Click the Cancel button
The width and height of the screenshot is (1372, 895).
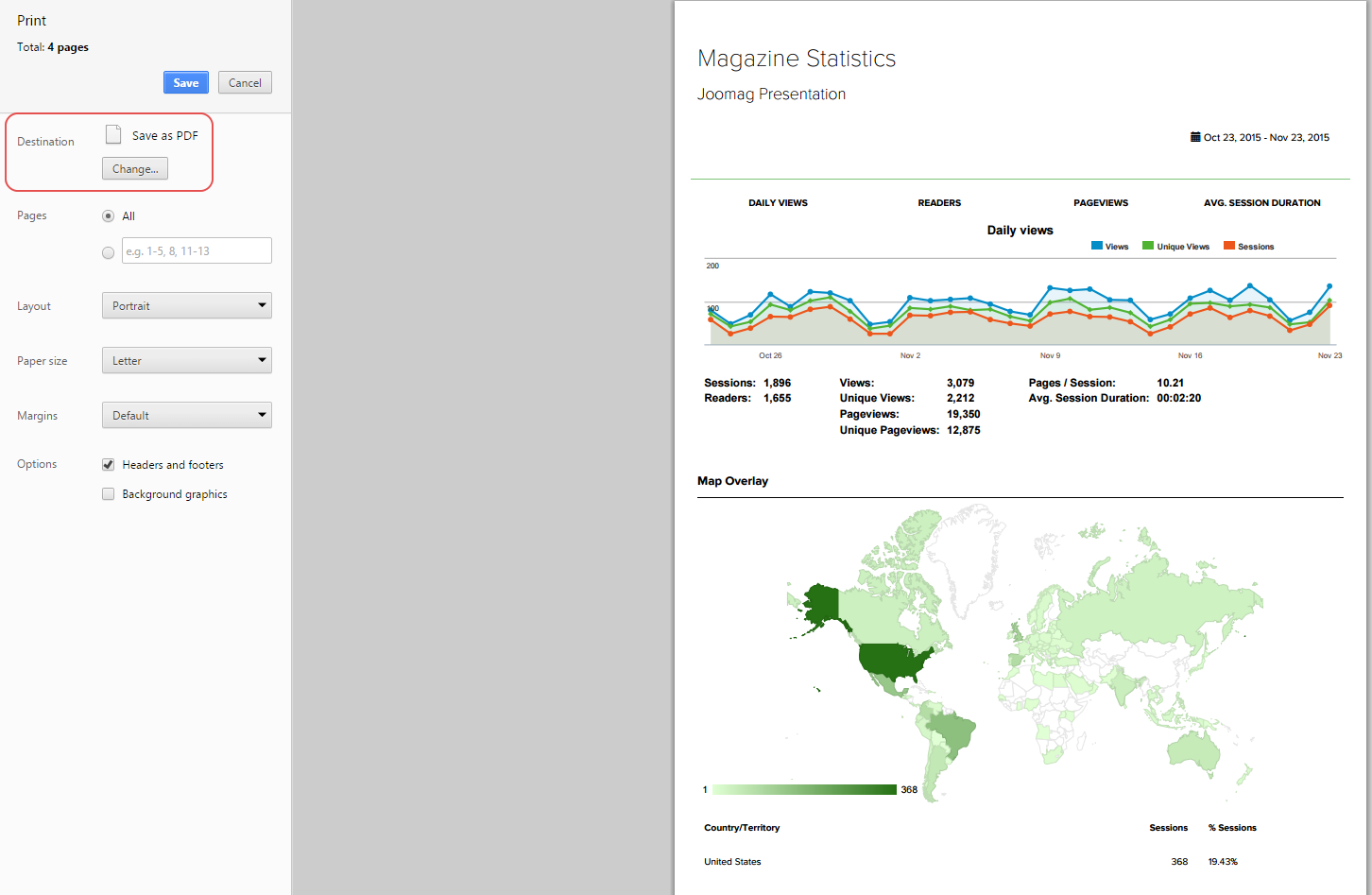point(245,83)
